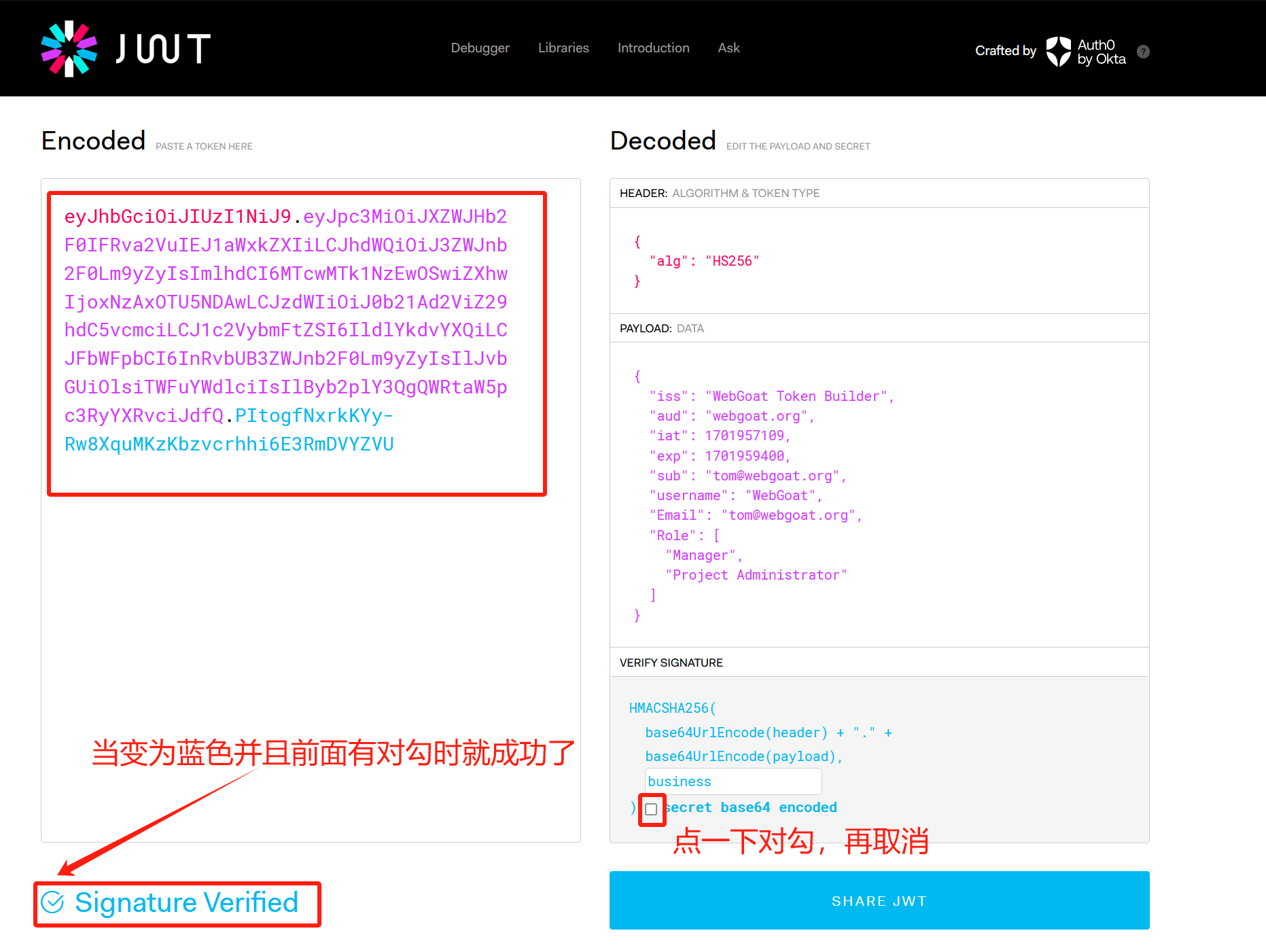Click the VERIFY SIGNATURE section header
Image resolution: width=1266 pixels, height=952 pixels.
(x=879, y=663)
